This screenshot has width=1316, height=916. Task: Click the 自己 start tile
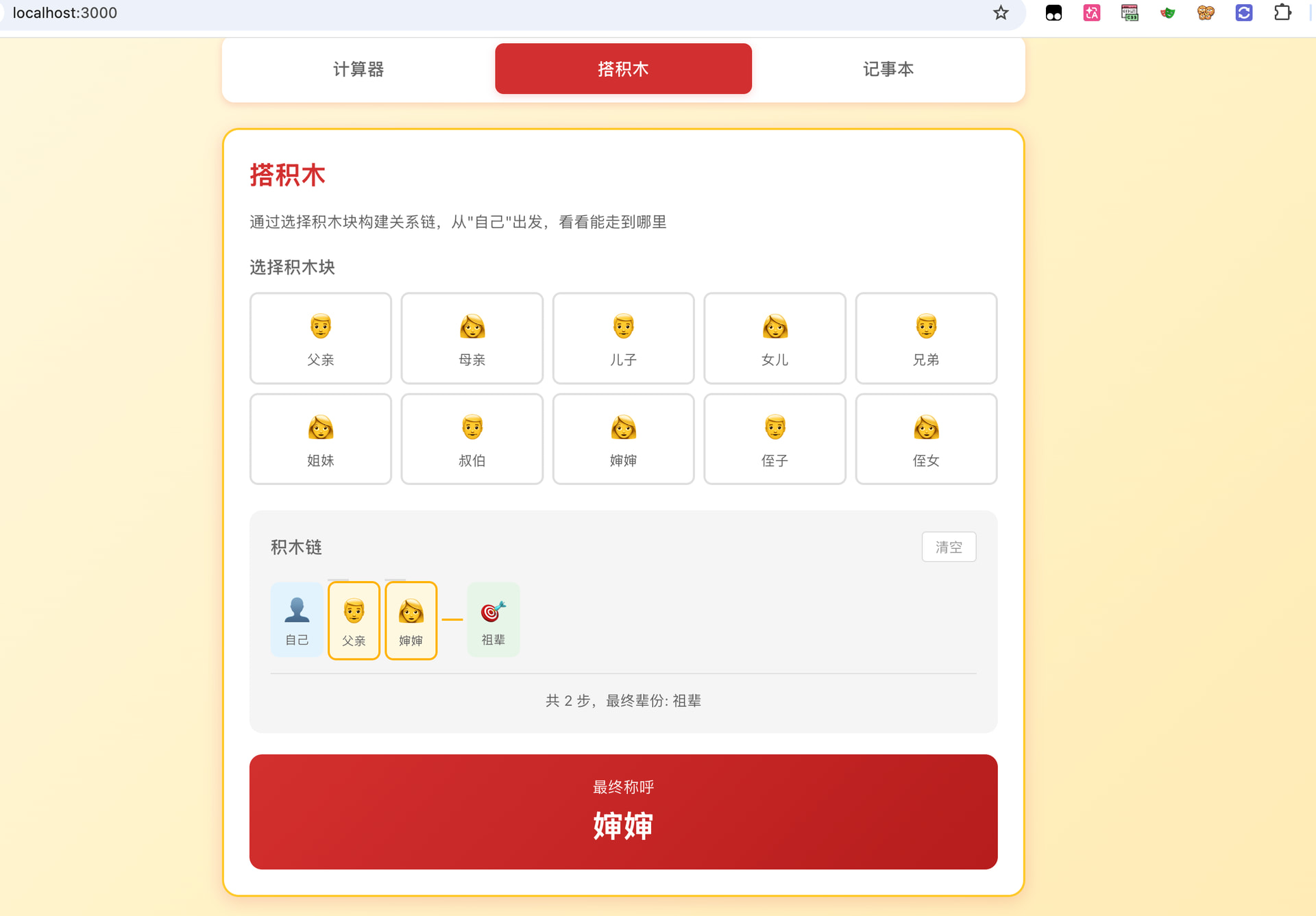297,621
